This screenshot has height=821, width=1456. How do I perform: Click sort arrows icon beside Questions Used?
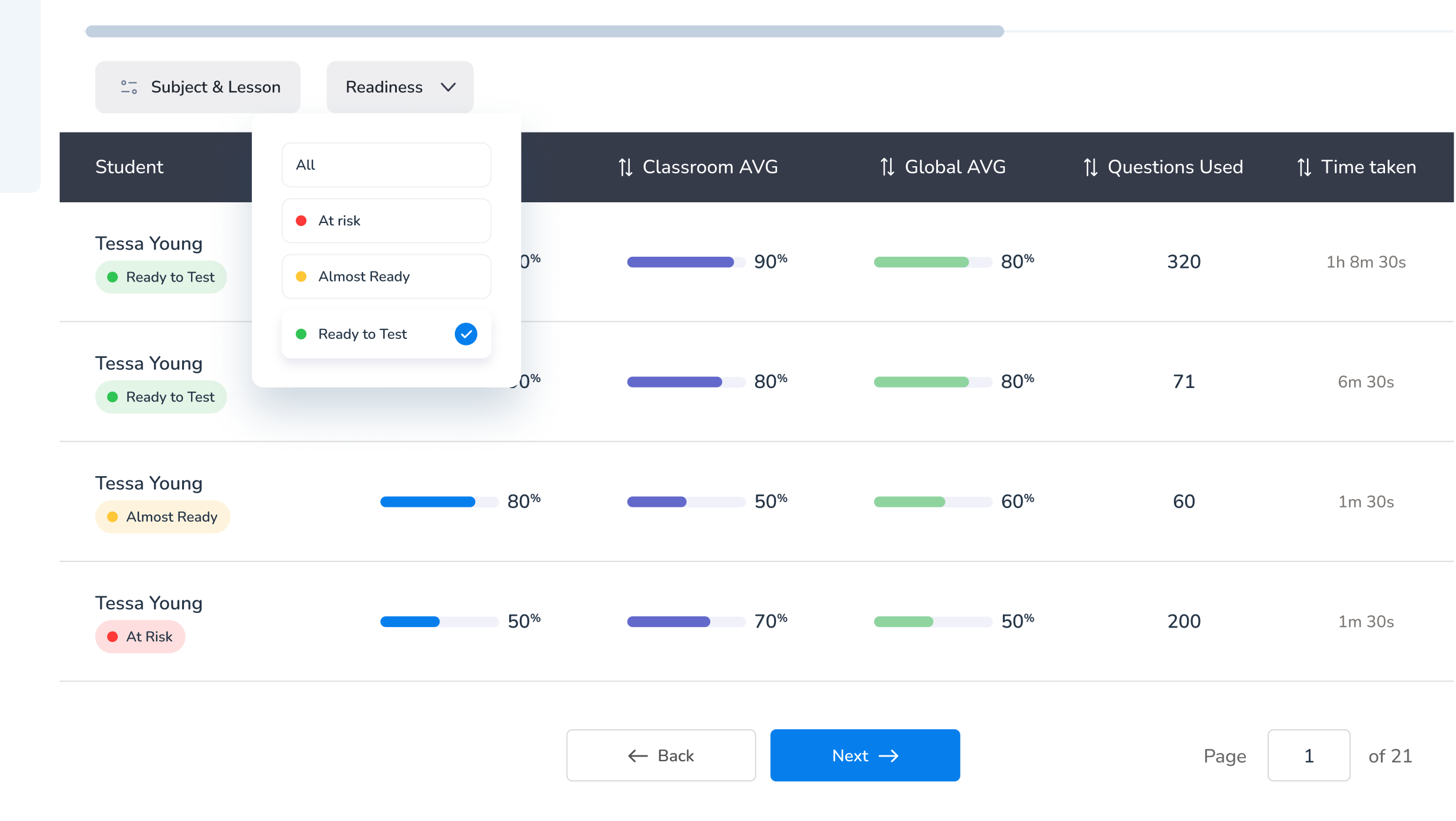1091,167
